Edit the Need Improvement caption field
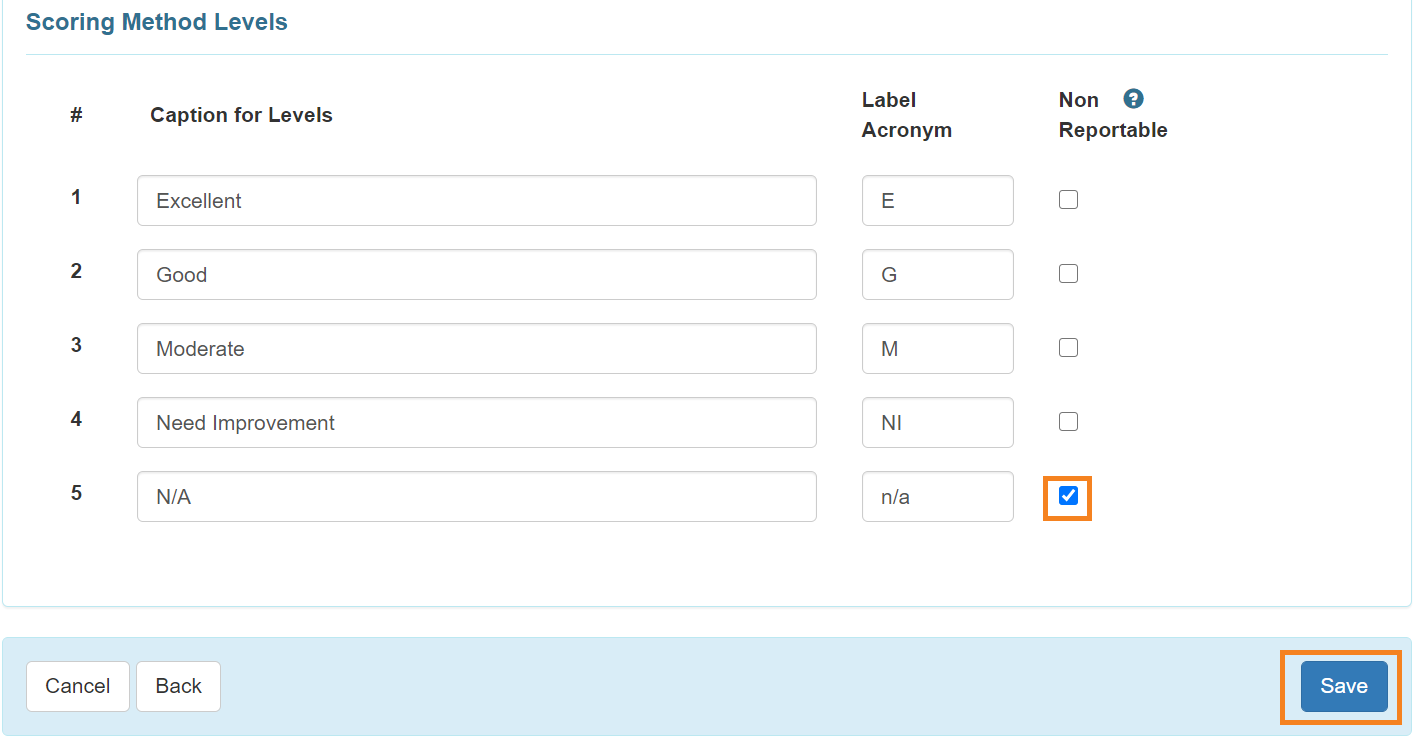 476,423
